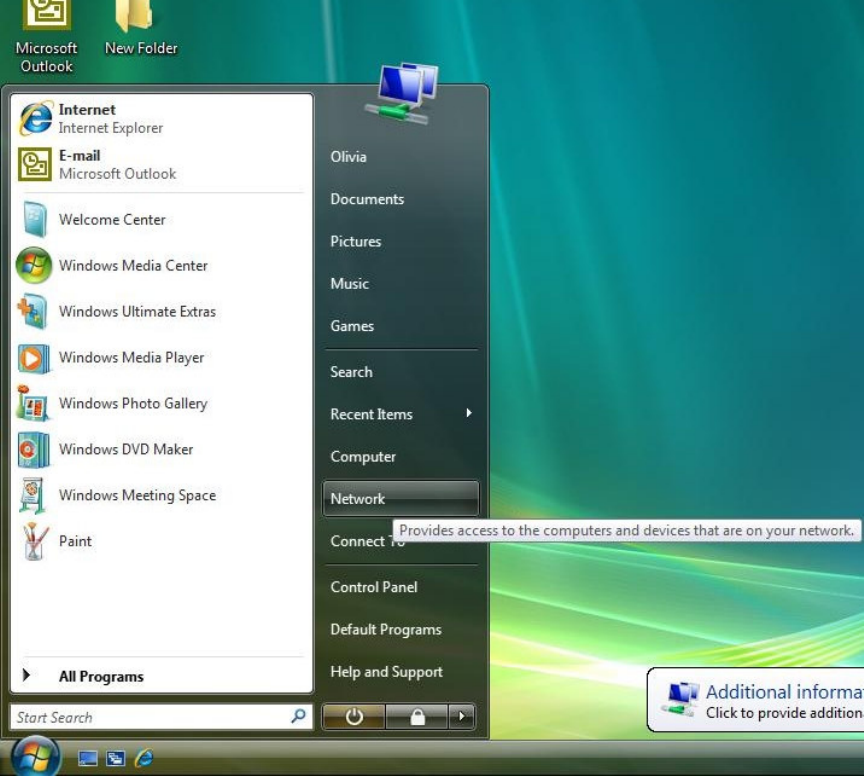Viewport: 864px width, 776px height.
Task: Click the Windows DVD Maker text label
Action: coord(126,450)
